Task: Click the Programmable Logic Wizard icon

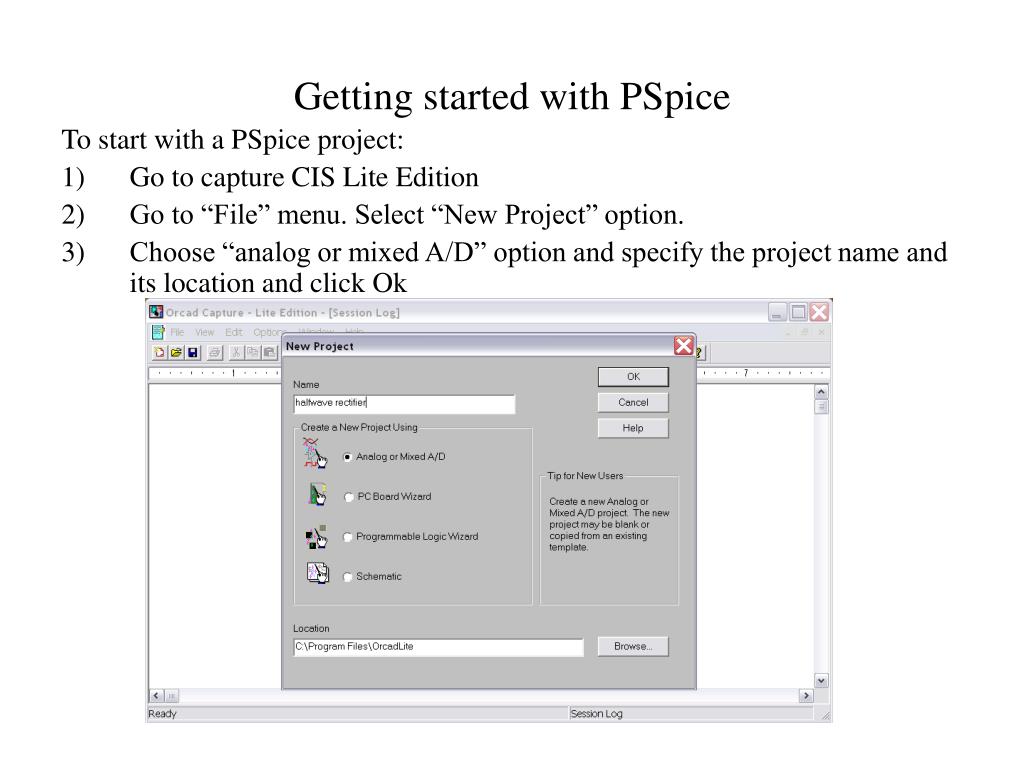Action: [x=316, y=537]
